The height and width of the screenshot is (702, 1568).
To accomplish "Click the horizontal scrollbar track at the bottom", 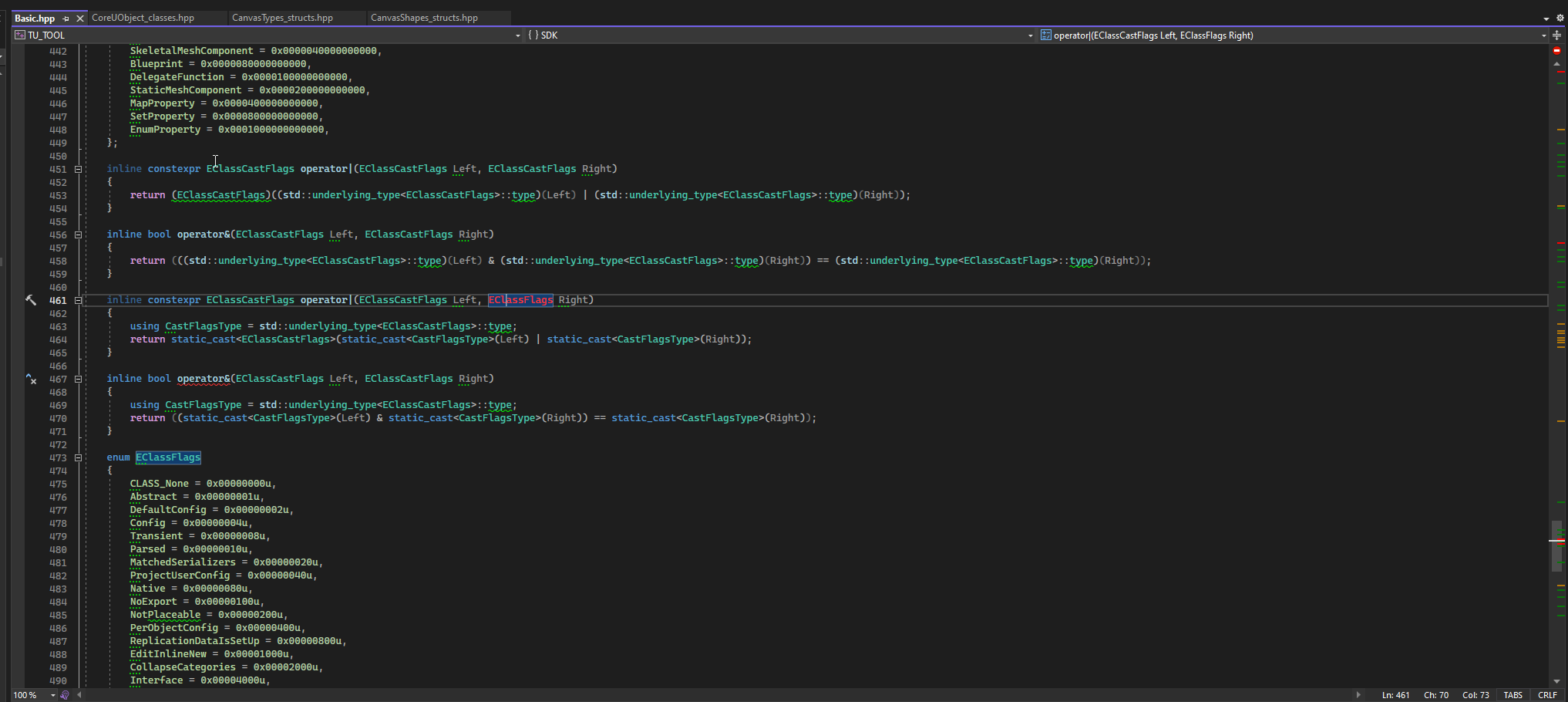I will point(718,695).
